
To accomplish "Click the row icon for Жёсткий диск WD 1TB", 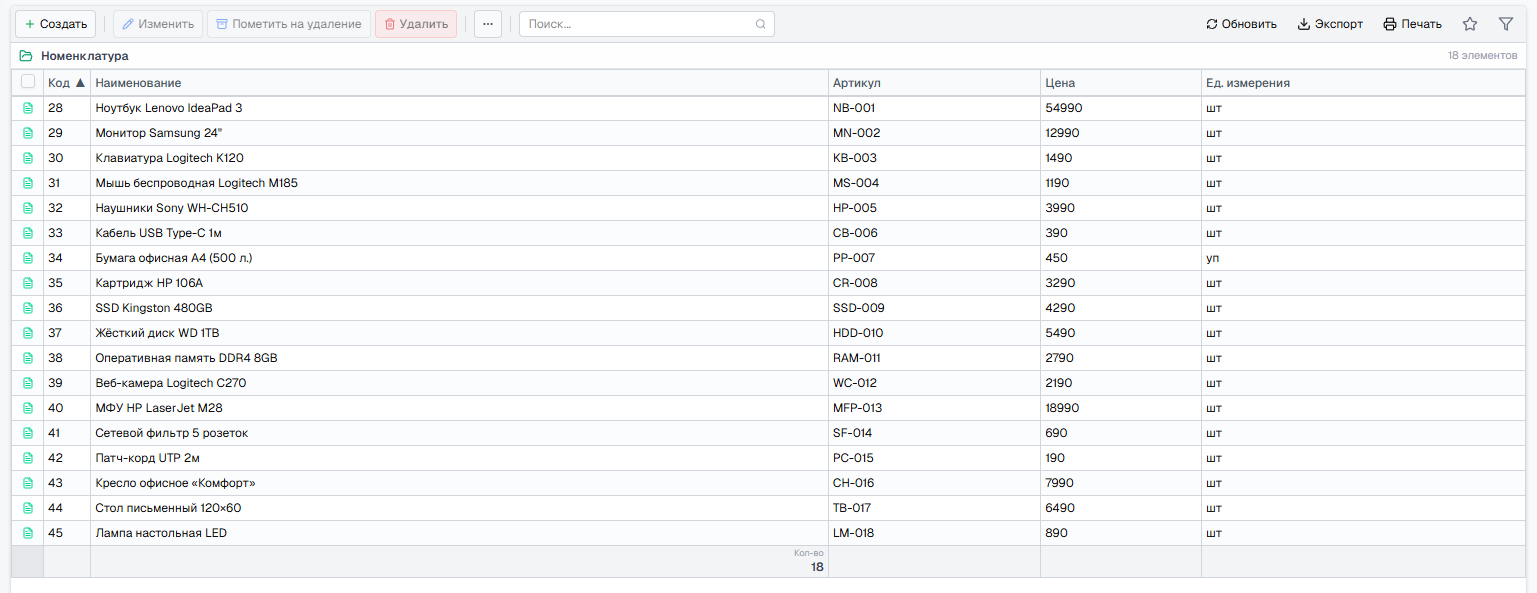I will [28, 333].
